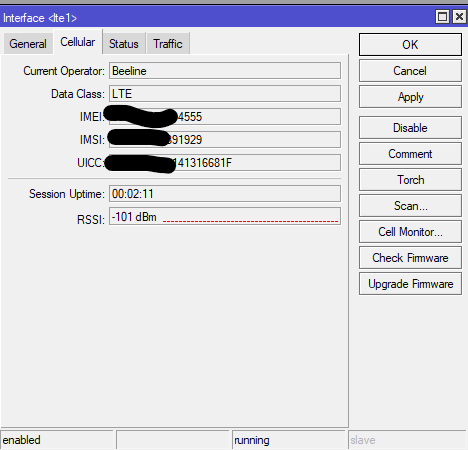This screenshot has width=468, height=450.
Task: Click the 'slave' status bar entry
Action: coord(407,440)
